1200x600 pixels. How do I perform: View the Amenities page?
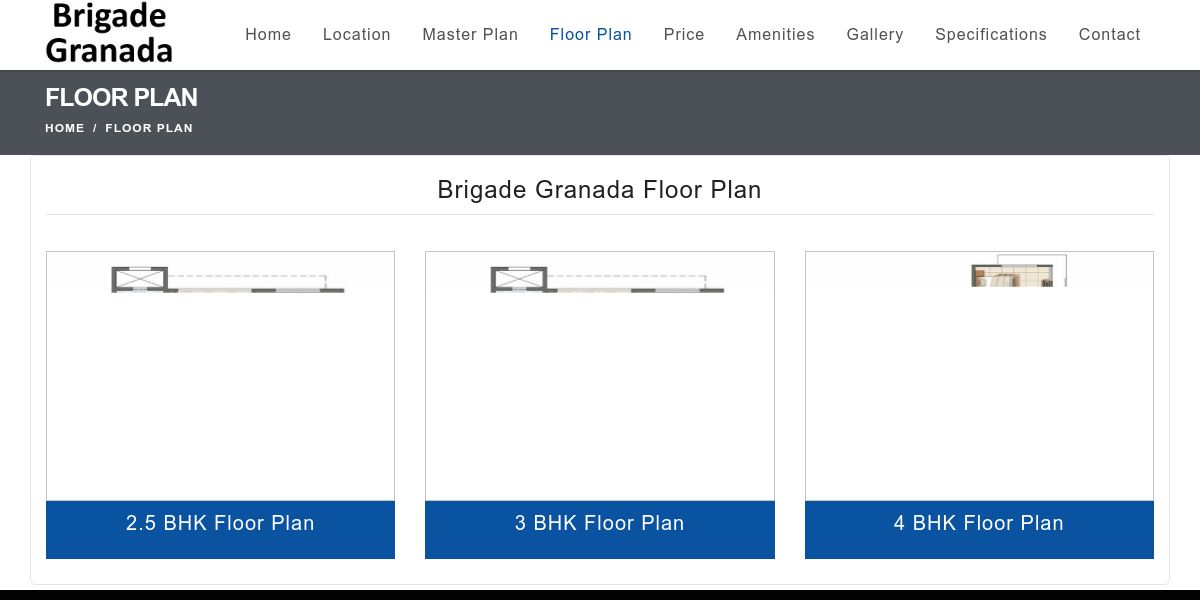[775, 34]
